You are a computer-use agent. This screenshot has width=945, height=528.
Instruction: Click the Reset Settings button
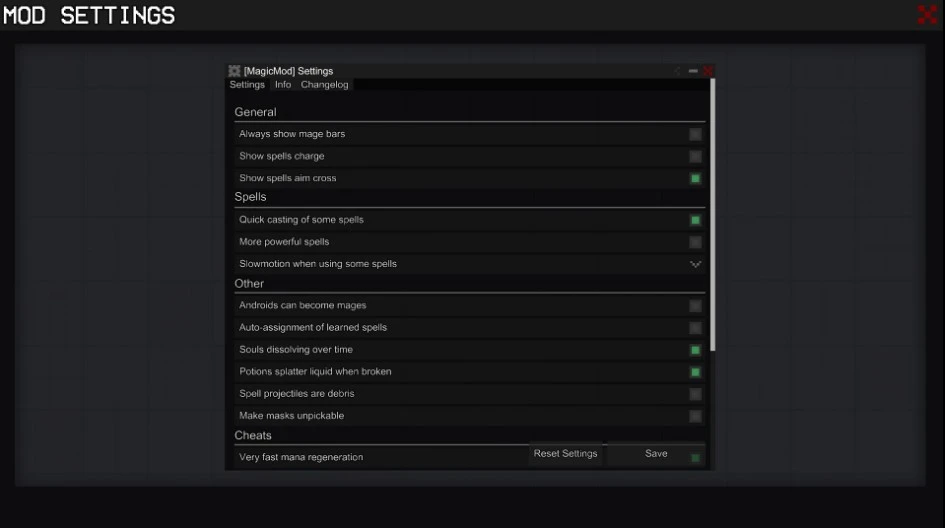pyautogui.click(x=565, y=453)
